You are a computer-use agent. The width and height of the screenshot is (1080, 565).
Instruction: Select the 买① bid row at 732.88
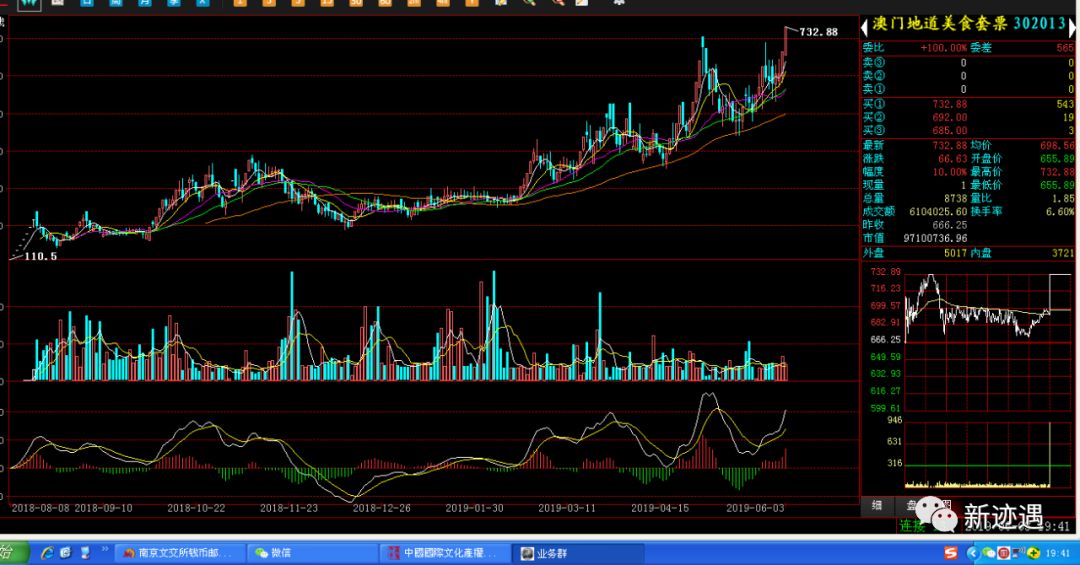[x=968, y=104]
